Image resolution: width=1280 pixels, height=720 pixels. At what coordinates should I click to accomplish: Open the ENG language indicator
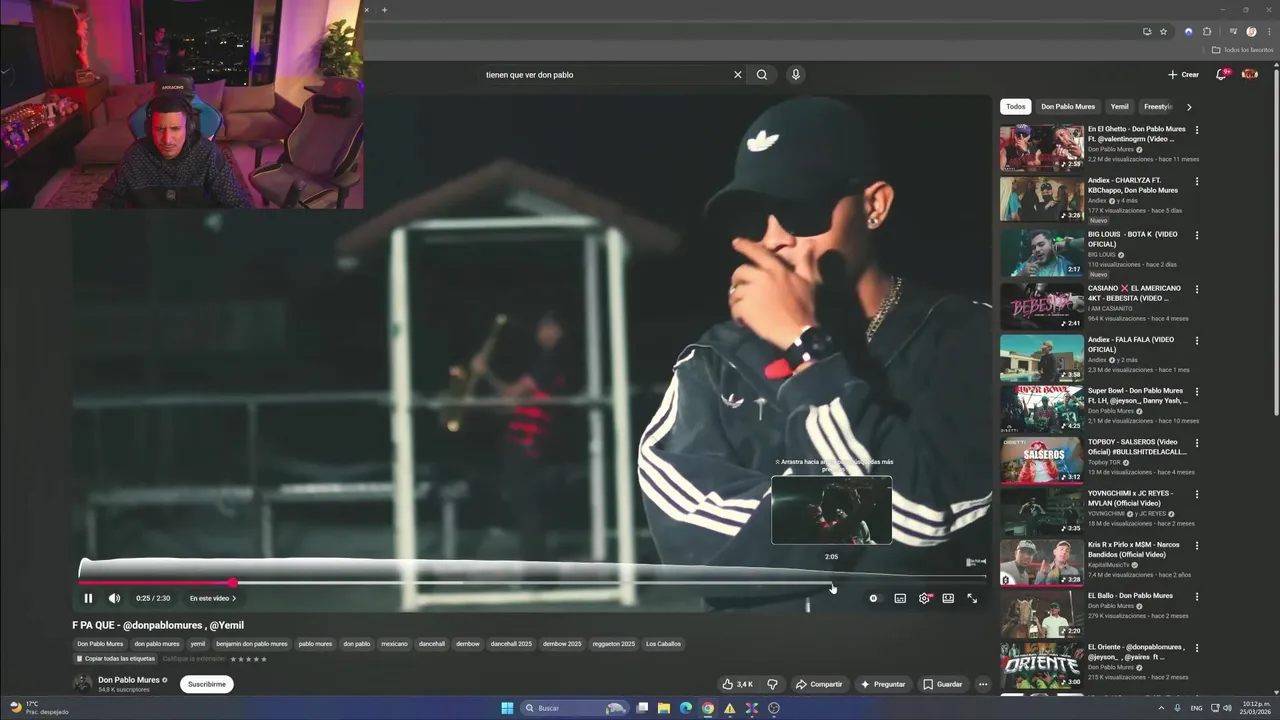coord(1197,708)
